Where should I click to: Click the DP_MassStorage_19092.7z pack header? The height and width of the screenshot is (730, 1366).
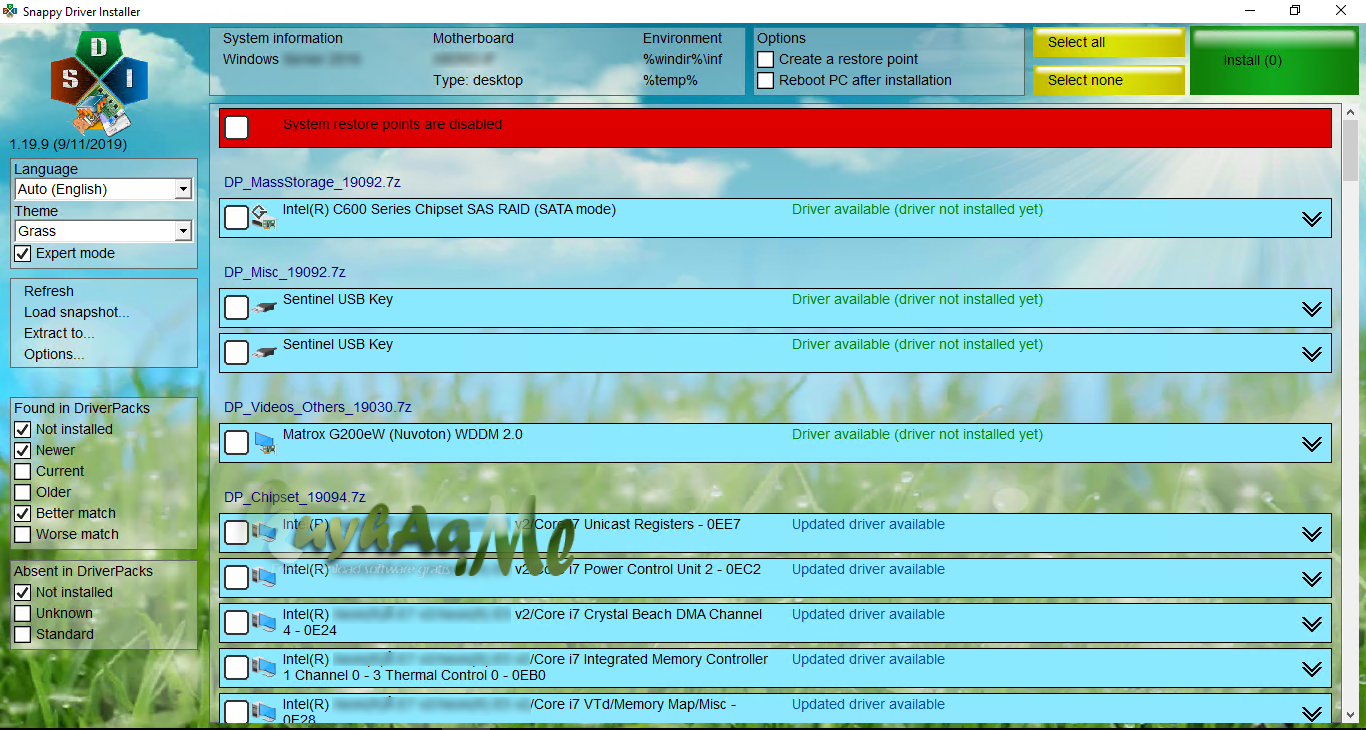pos(312,182)
